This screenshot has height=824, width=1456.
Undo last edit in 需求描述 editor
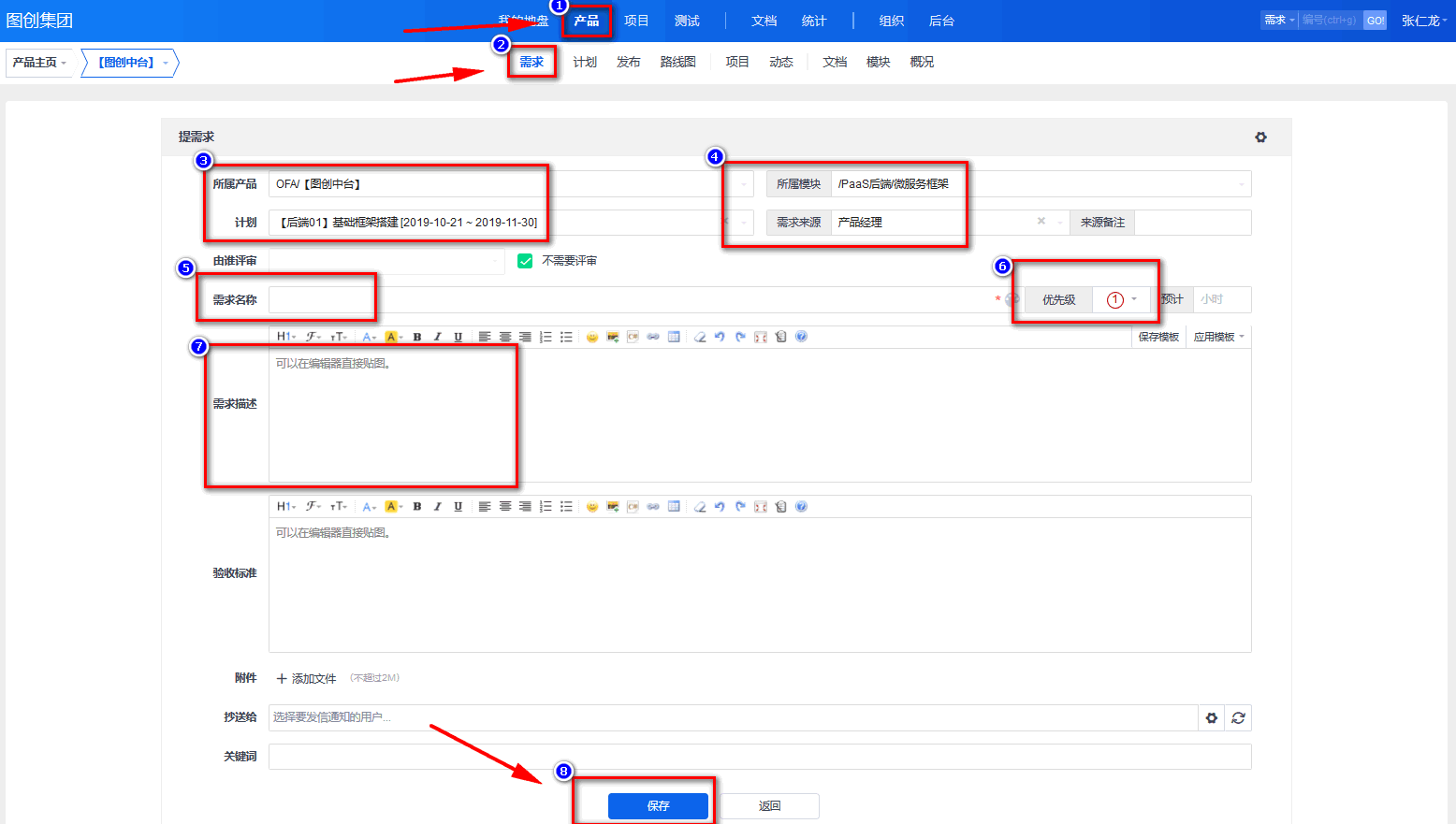(x=720, y=337)
